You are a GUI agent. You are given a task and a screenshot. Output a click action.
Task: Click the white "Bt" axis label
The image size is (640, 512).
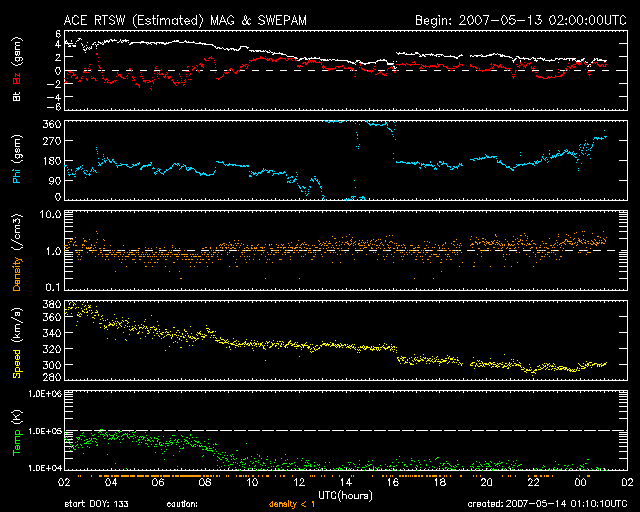17,97
